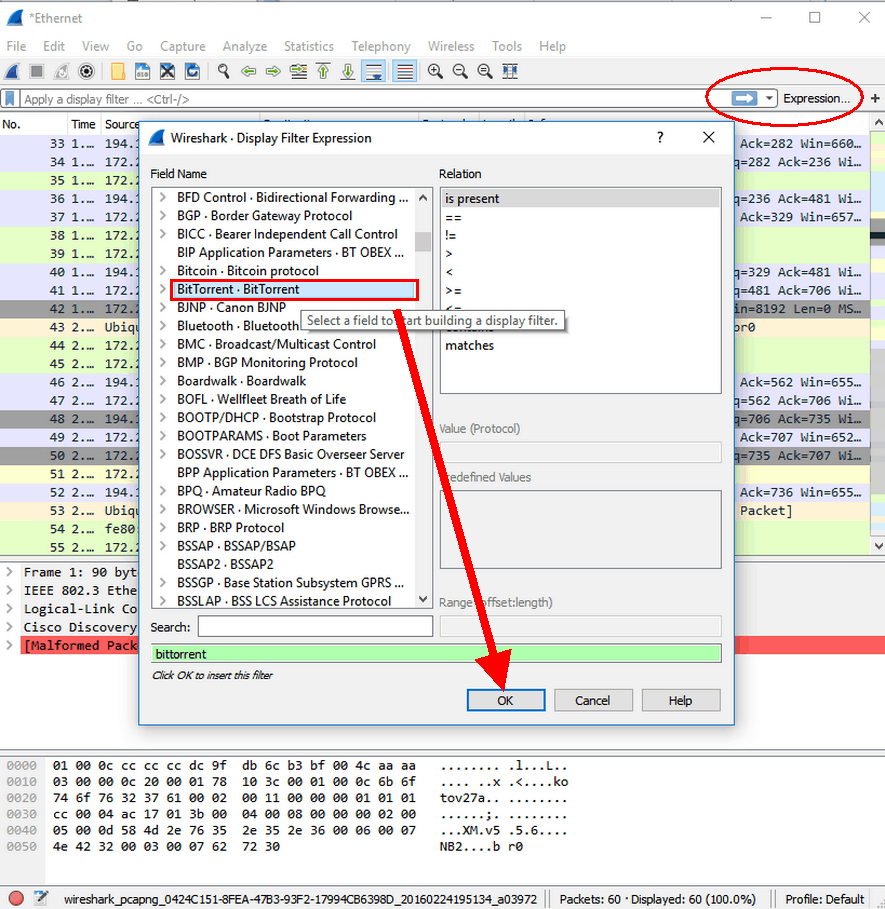Expand the Bitcoin protocol field tree
The height and width of the screenshot is (909, 885).
(x=163, y=271)
